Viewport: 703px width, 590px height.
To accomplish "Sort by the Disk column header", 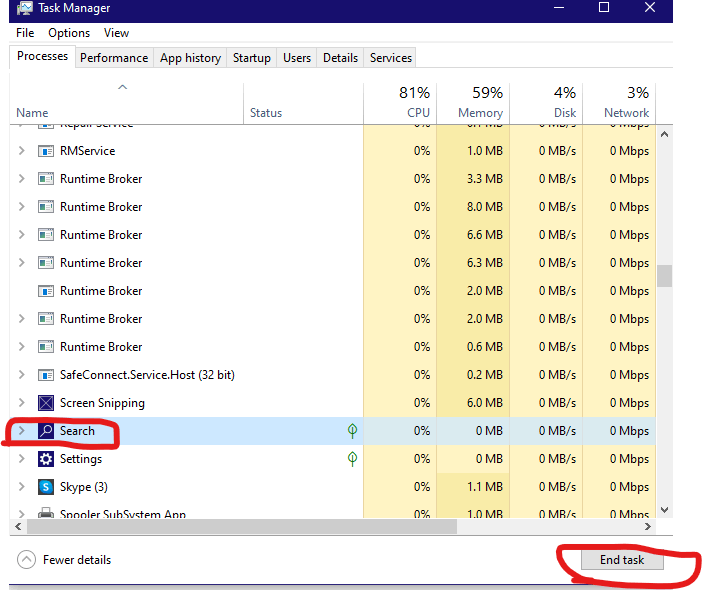I will point(546,103).
